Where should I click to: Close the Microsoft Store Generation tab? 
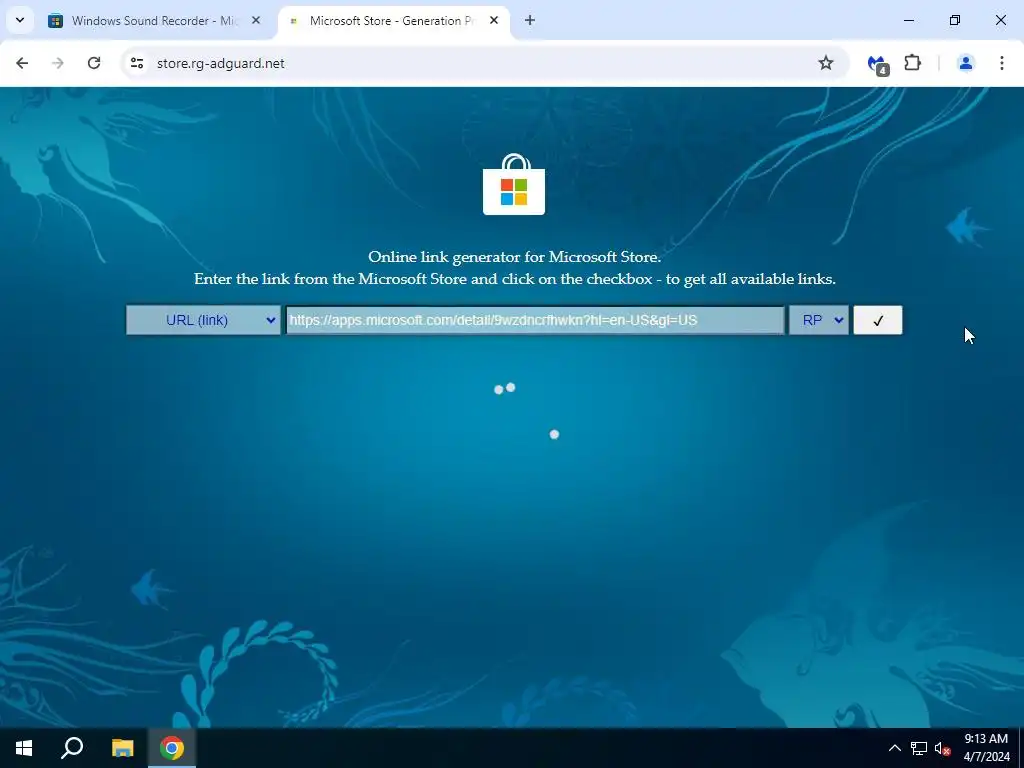click(494, 21)
